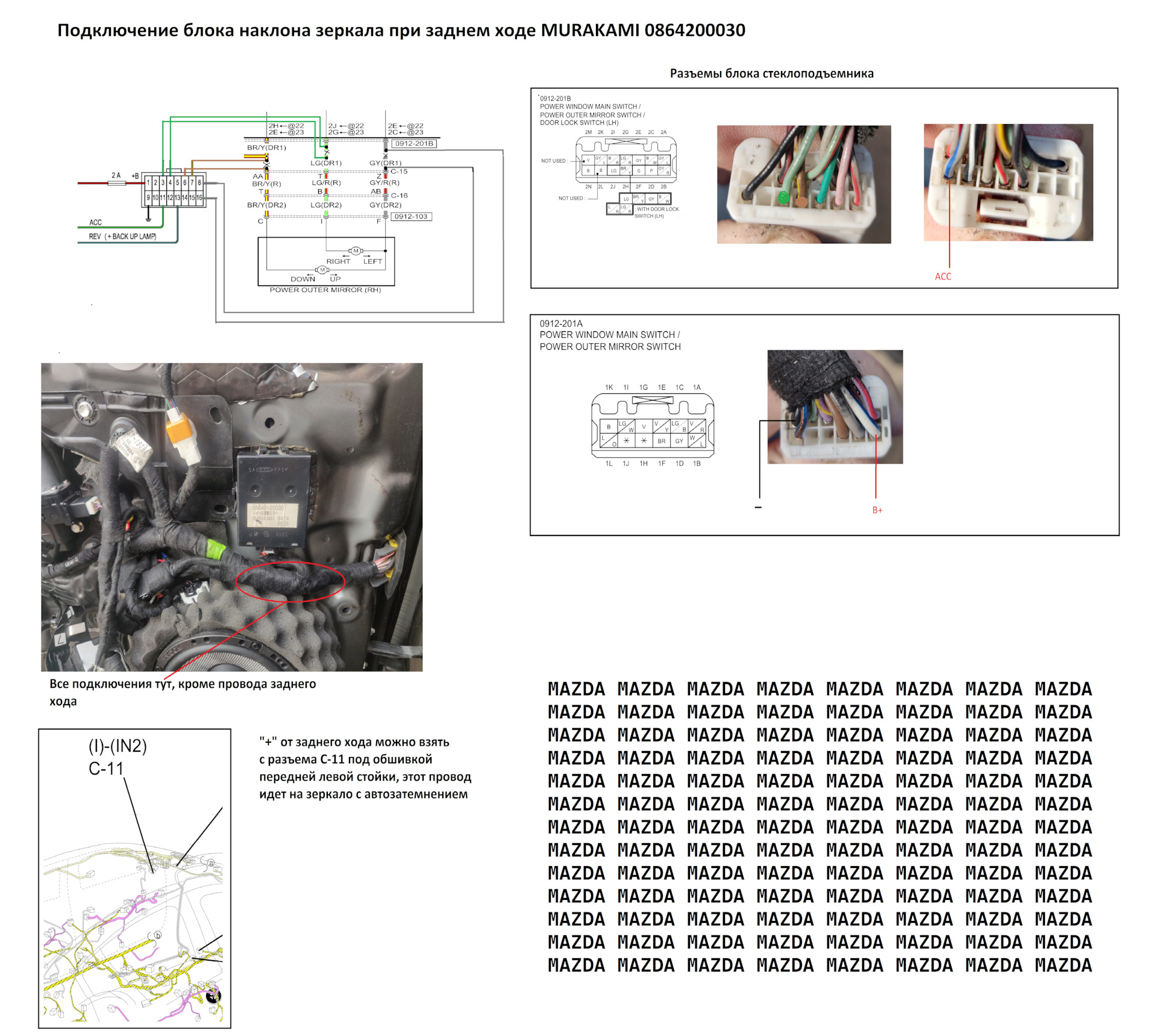Click the 16-pin module connector block
Image resolution: width=1157 pixels, height=1036 pixels.
coord(174,190)
